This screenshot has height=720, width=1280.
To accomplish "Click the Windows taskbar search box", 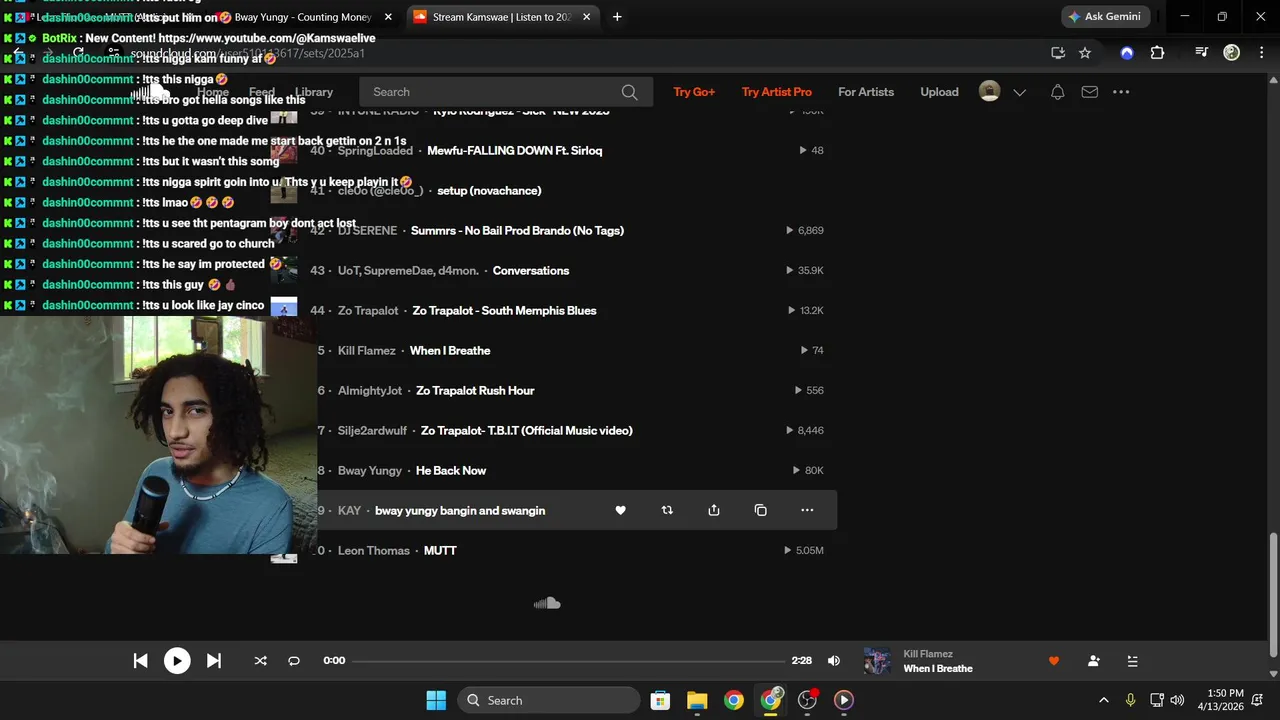I will pos(549,700).
